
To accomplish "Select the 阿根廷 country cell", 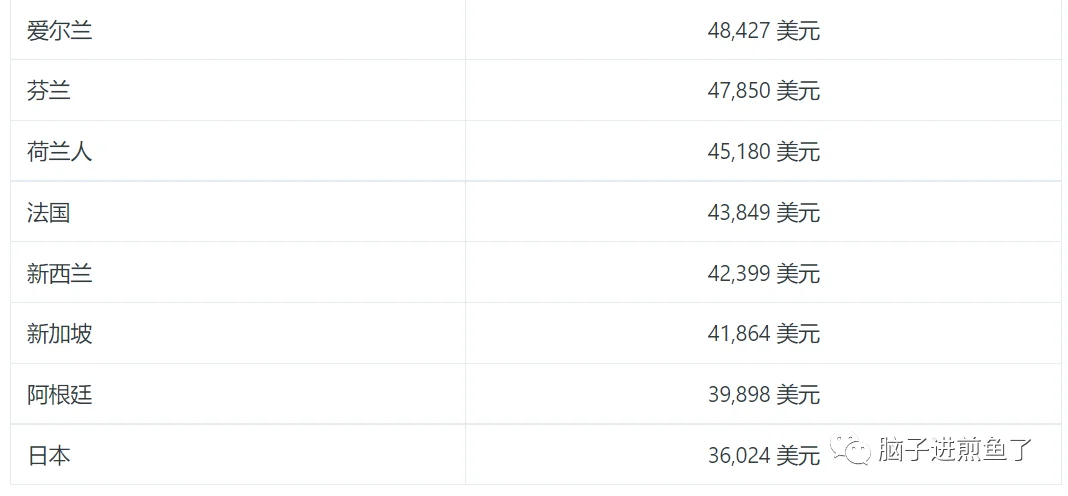I will 238,394.
